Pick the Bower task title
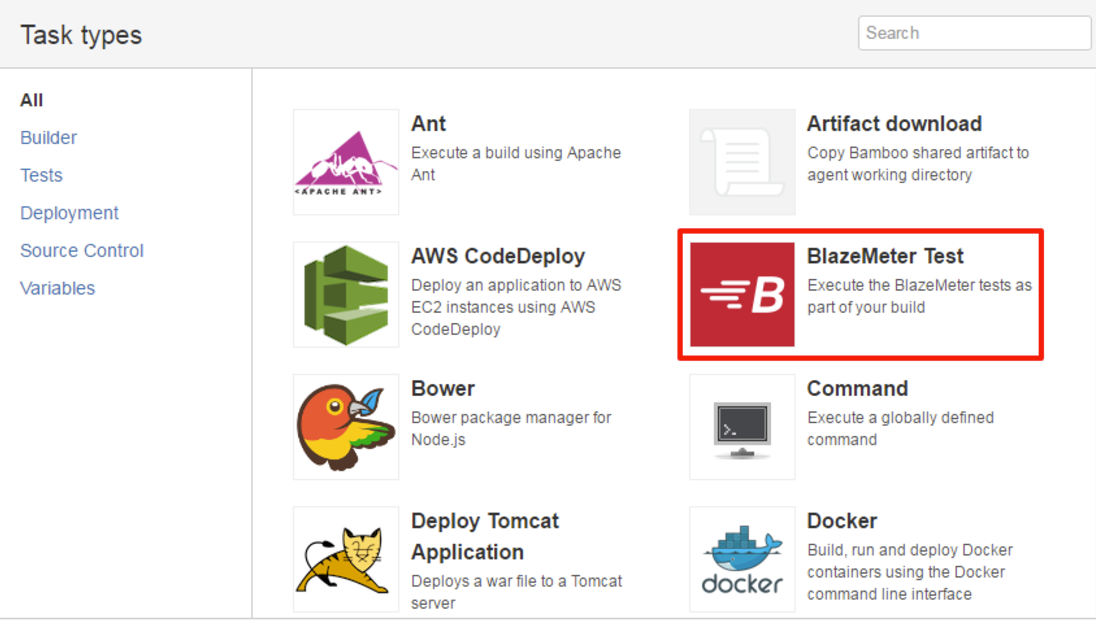 [x=442, y=389]
